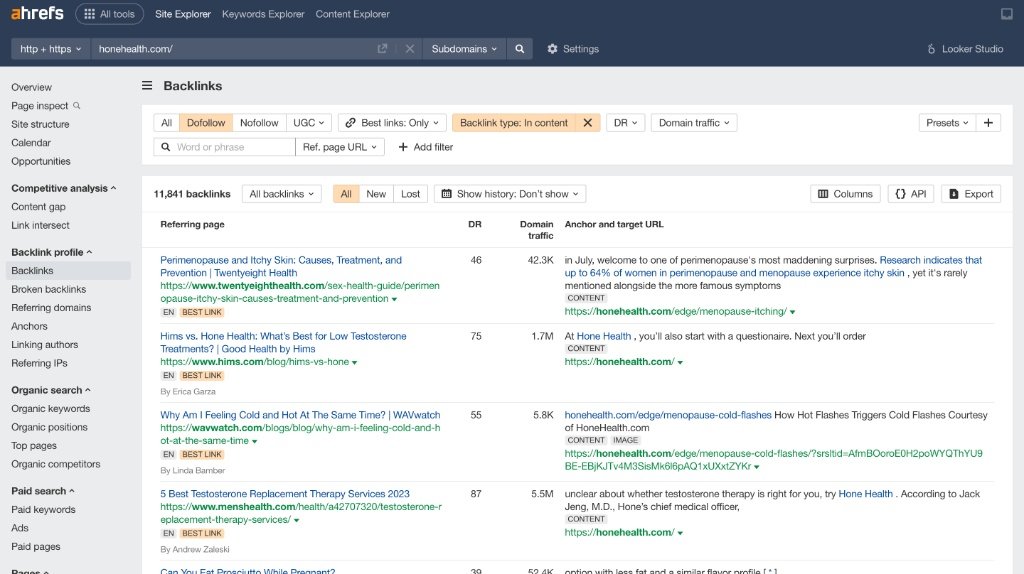This screenshot has width=1024, height=574.
Task: Click the window icon in top right corner
Action: (1006, 14)
